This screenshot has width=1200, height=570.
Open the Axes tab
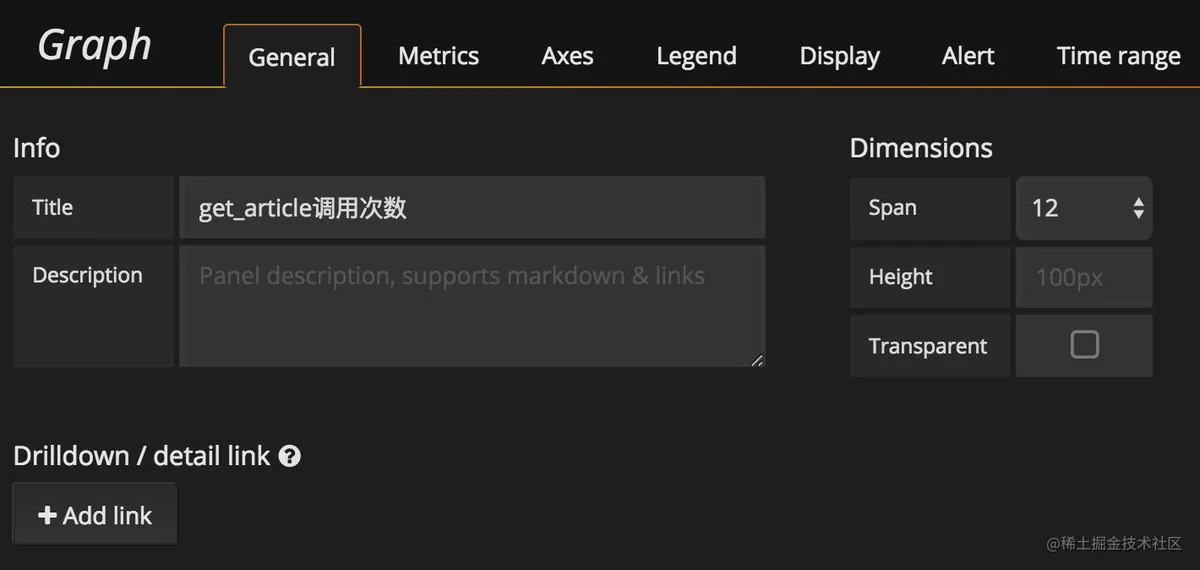567,56
